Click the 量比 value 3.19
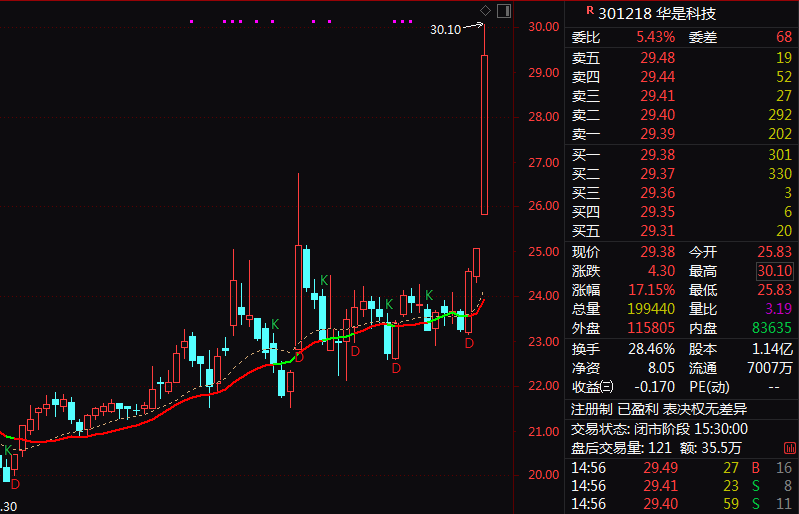This screenshot has width=799, height=514. [776, 308]
